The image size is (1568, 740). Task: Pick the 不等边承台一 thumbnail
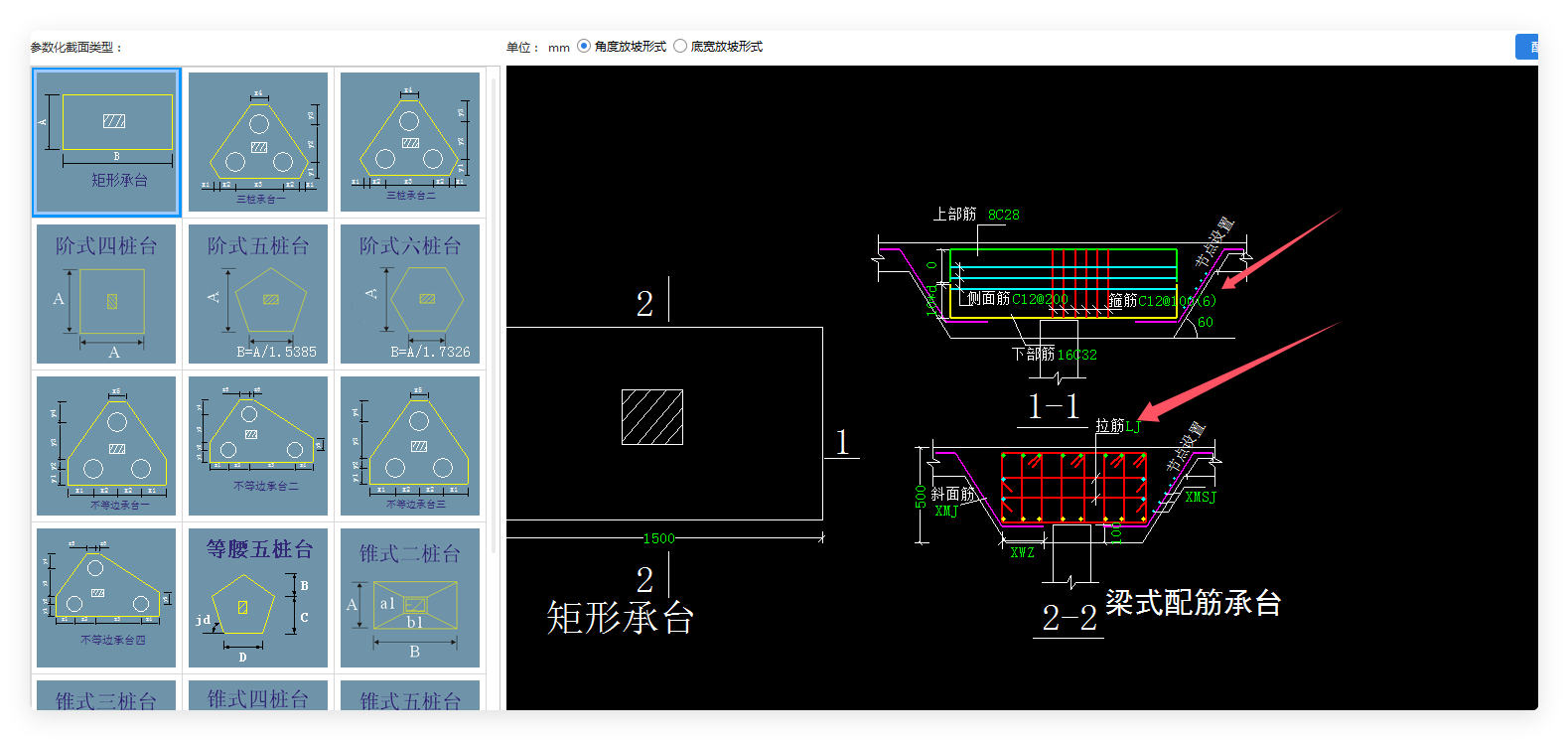point(106,446)
